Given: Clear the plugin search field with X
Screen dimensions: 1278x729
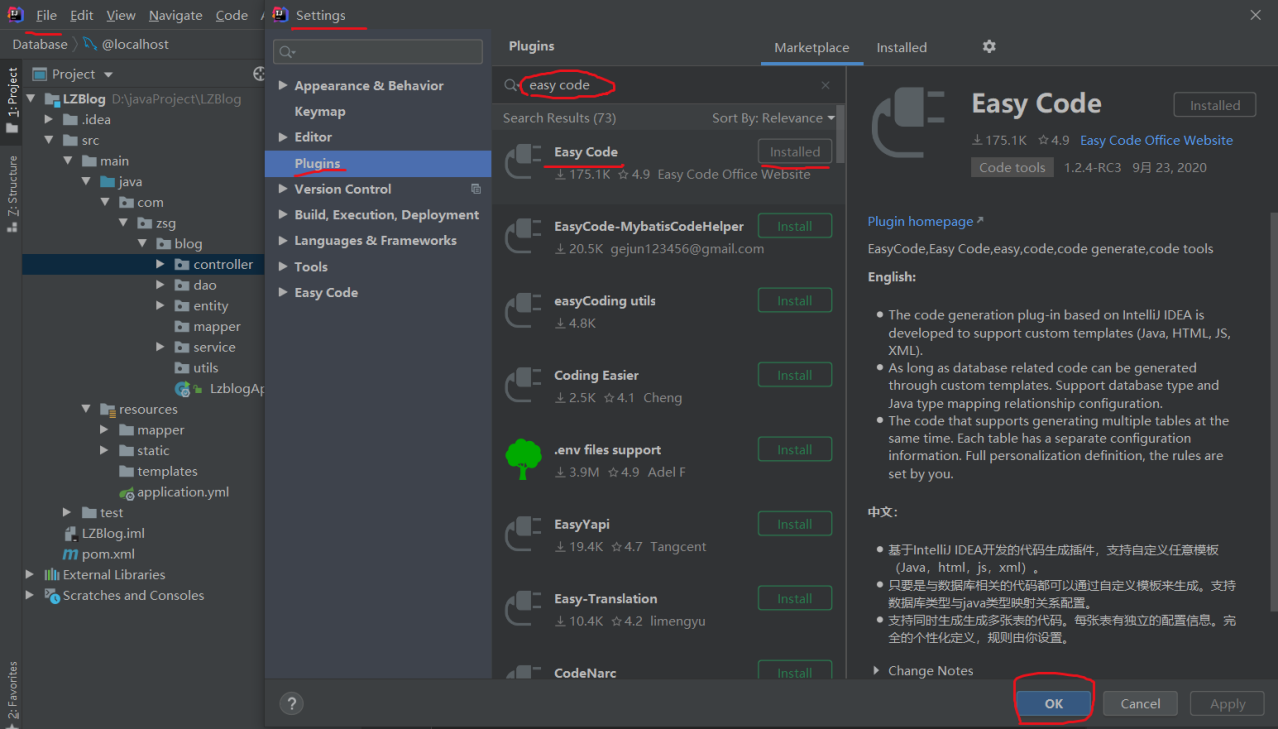Looking at the screenshot, I should tap(826, 86).
